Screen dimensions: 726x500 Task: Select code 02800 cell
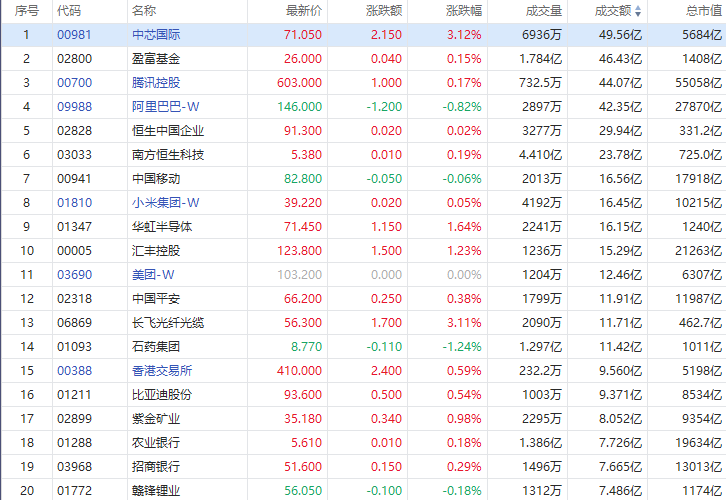coord(74,59)
